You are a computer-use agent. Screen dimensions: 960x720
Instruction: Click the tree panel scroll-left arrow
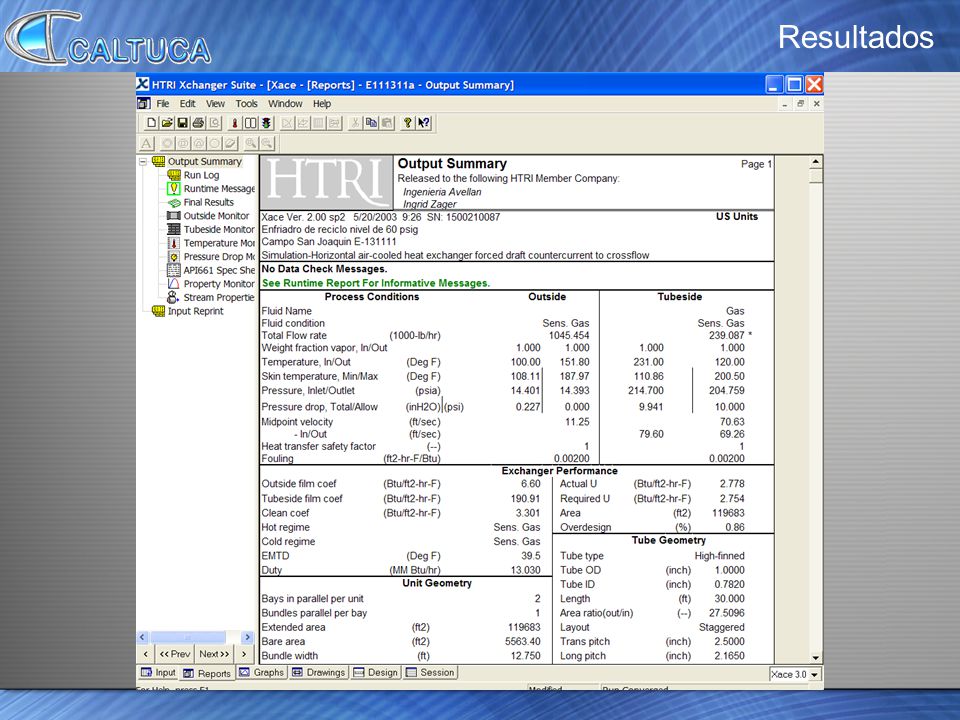point(142,637)
